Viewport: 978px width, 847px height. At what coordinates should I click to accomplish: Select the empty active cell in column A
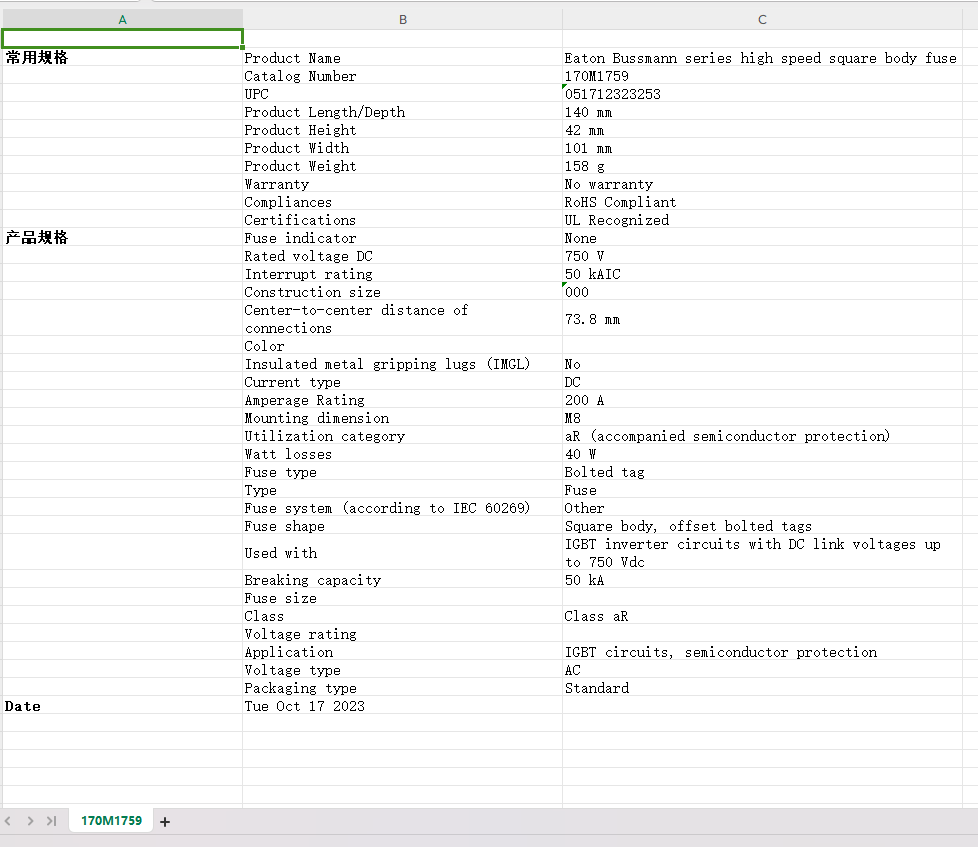pyautogui.click(x=122, y=39)
